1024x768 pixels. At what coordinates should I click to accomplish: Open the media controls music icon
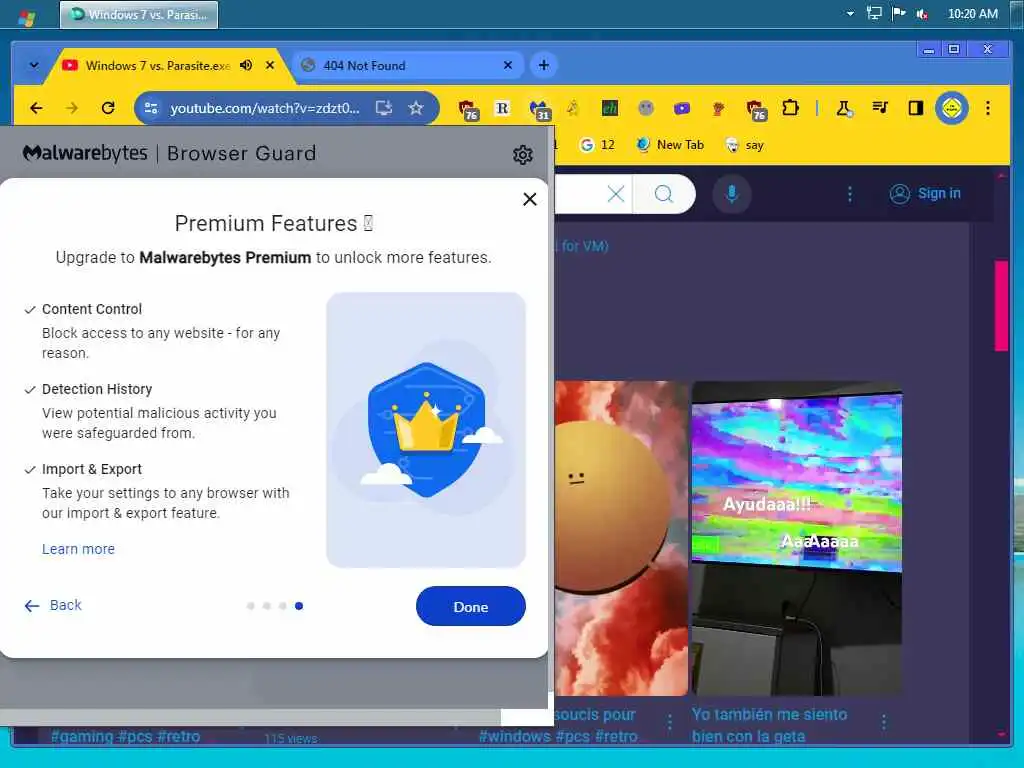[x=880, y=108]
